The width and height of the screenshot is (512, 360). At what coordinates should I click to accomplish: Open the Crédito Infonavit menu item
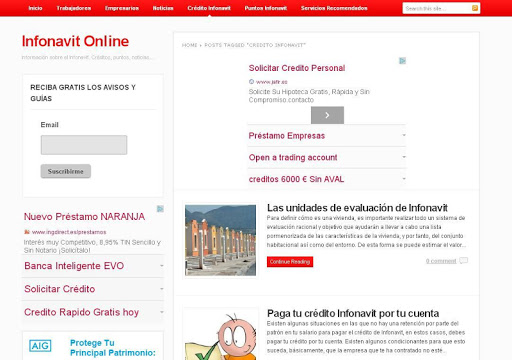pos(209,8)
